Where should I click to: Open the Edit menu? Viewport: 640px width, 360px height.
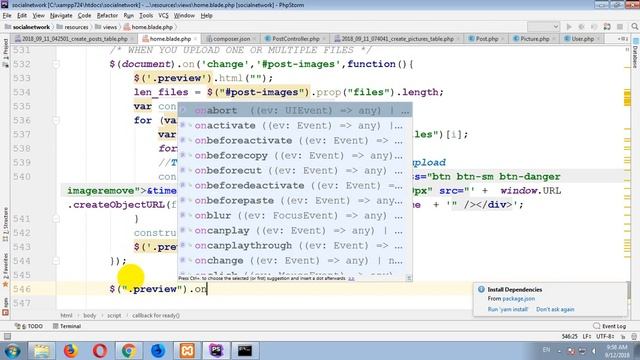[x=22, y=16]
